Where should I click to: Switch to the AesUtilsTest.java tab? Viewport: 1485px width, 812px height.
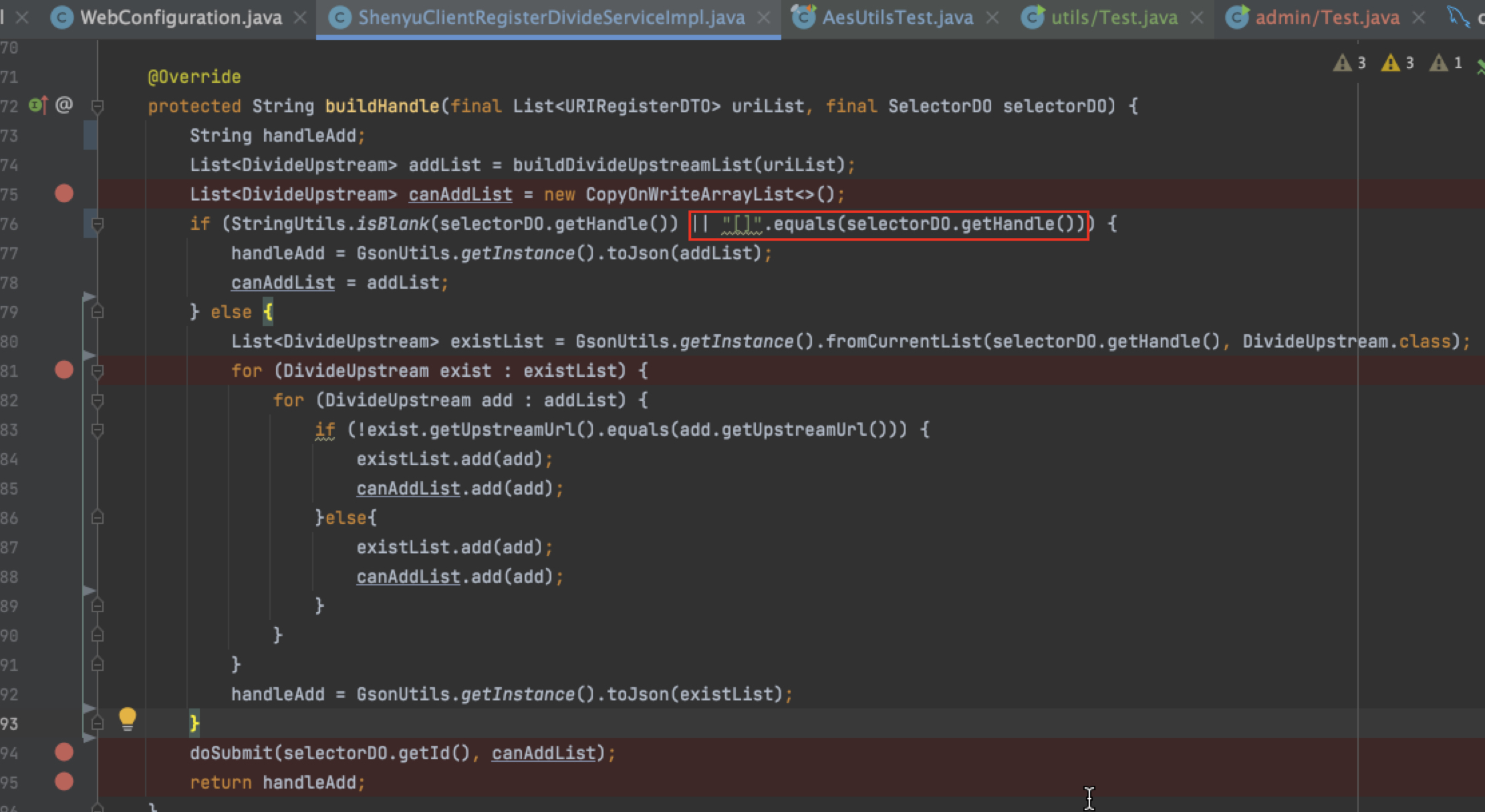(x=899, y=17)
